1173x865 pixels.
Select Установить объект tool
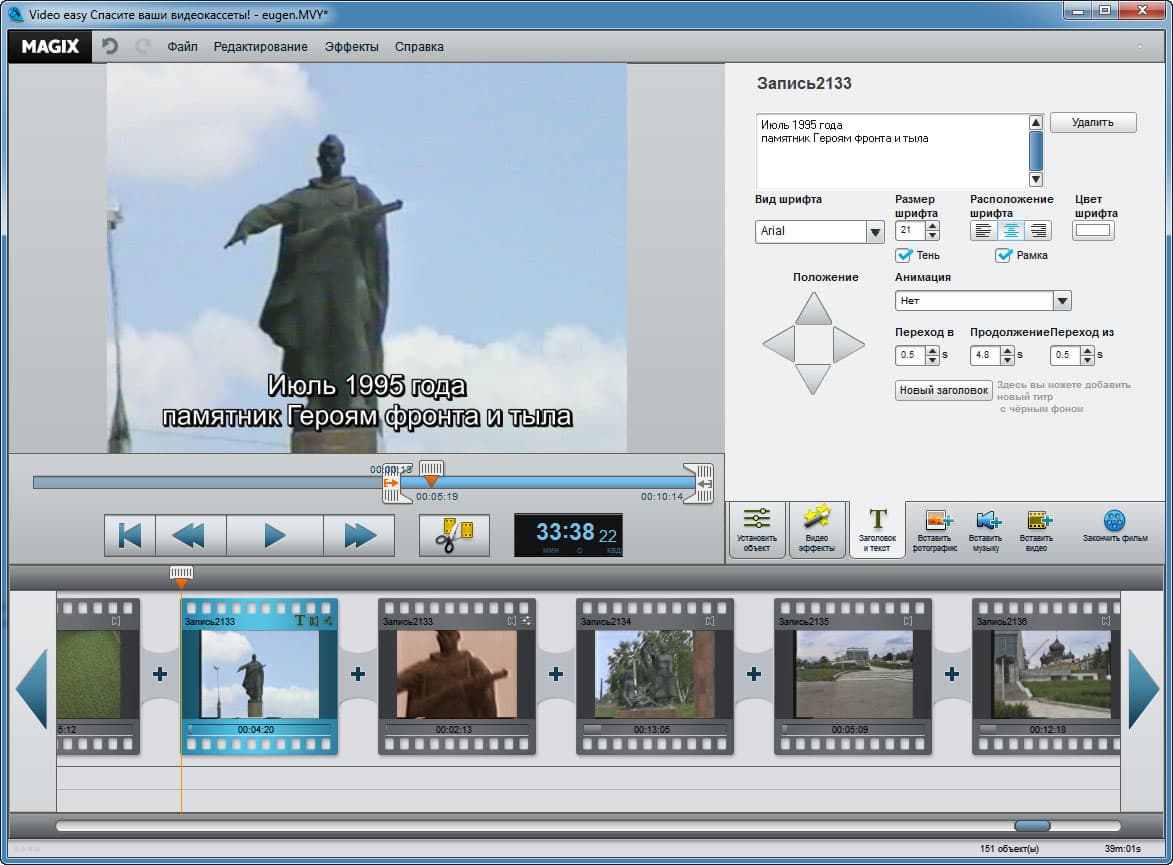point(757,530)
